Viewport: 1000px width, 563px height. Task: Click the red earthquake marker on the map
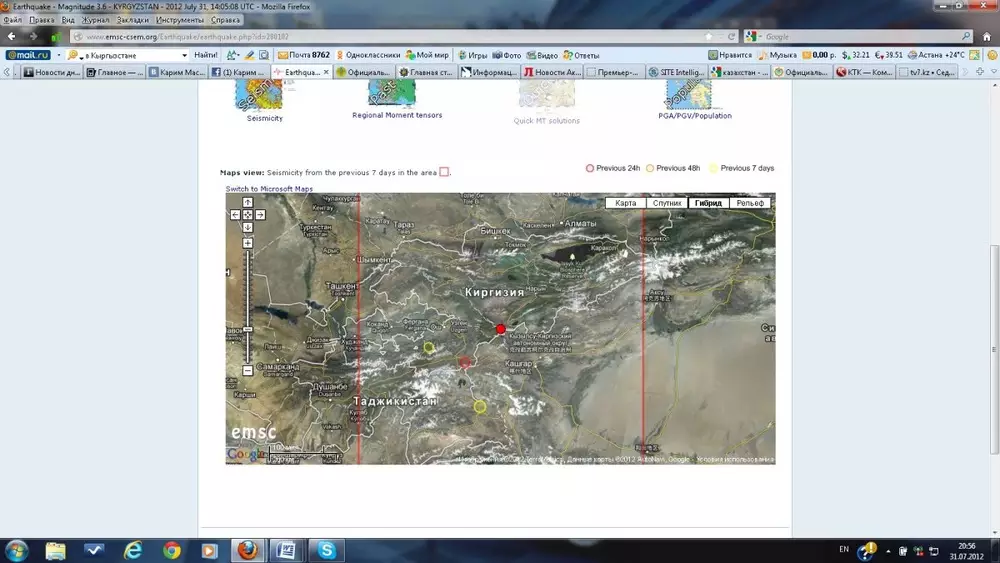tap(501, 329)
